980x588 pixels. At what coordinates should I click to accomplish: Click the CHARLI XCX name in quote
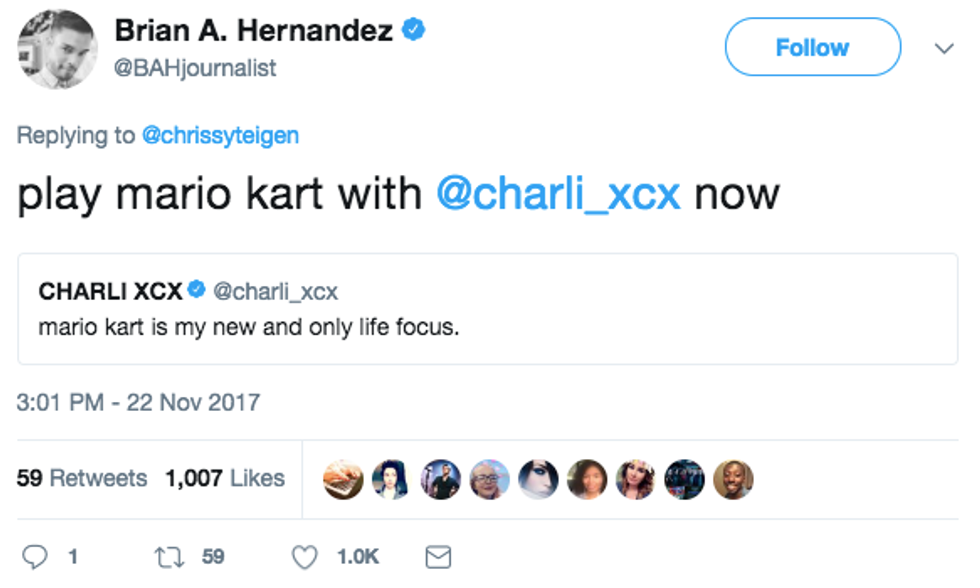click(x=110, y=291)
